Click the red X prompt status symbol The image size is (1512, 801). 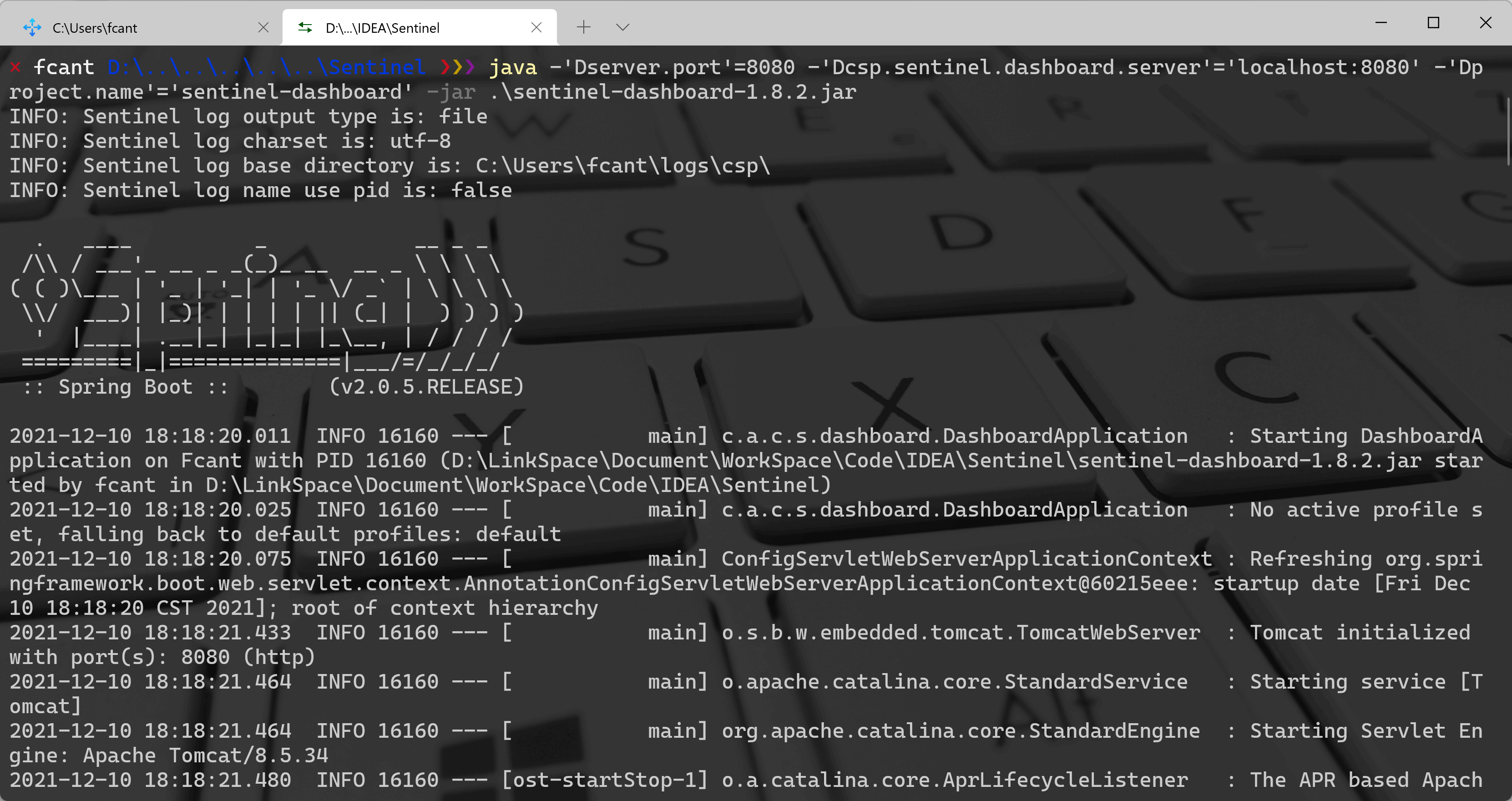coord(15,67)
